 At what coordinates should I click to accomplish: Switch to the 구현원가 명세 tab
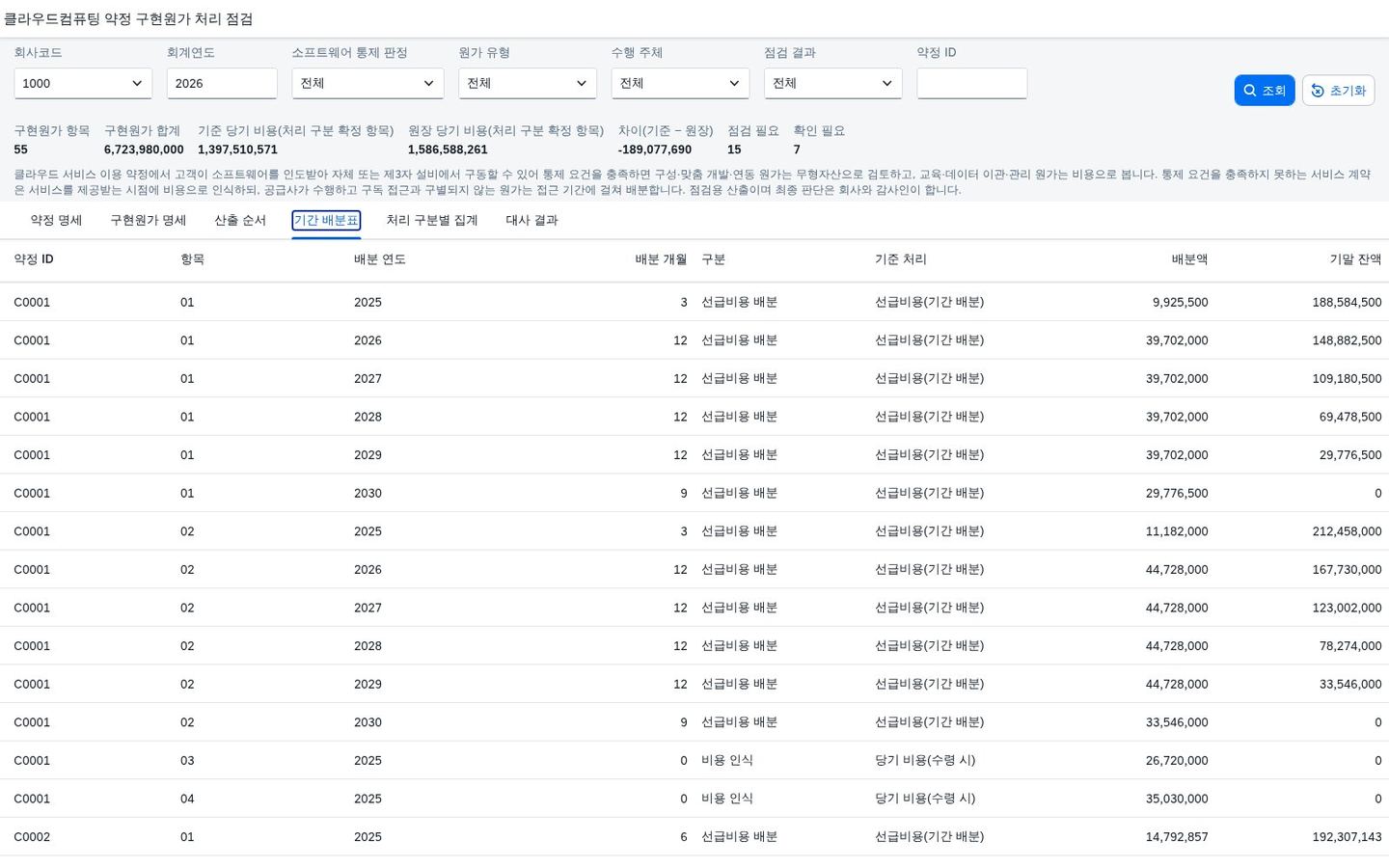[x=149, y=220]
